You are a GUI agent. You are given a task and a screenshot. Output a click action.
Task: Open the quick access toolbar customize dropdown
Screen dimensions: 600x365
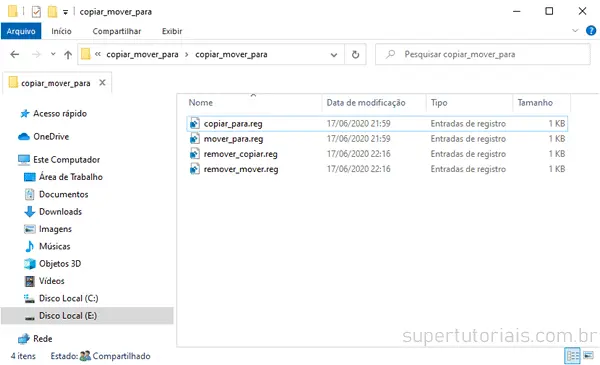(x=65, y=13)
